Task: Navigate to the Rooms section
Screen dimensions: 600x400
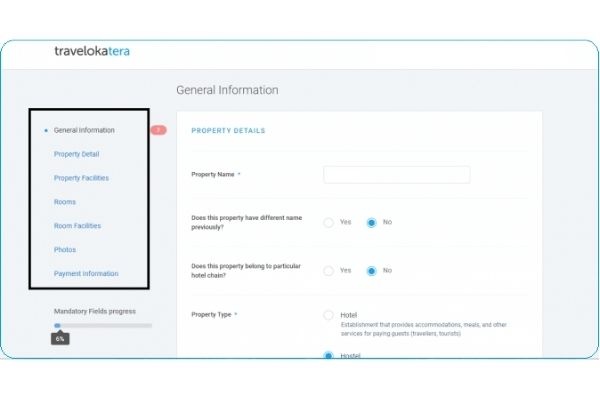Action: (65, 202)
